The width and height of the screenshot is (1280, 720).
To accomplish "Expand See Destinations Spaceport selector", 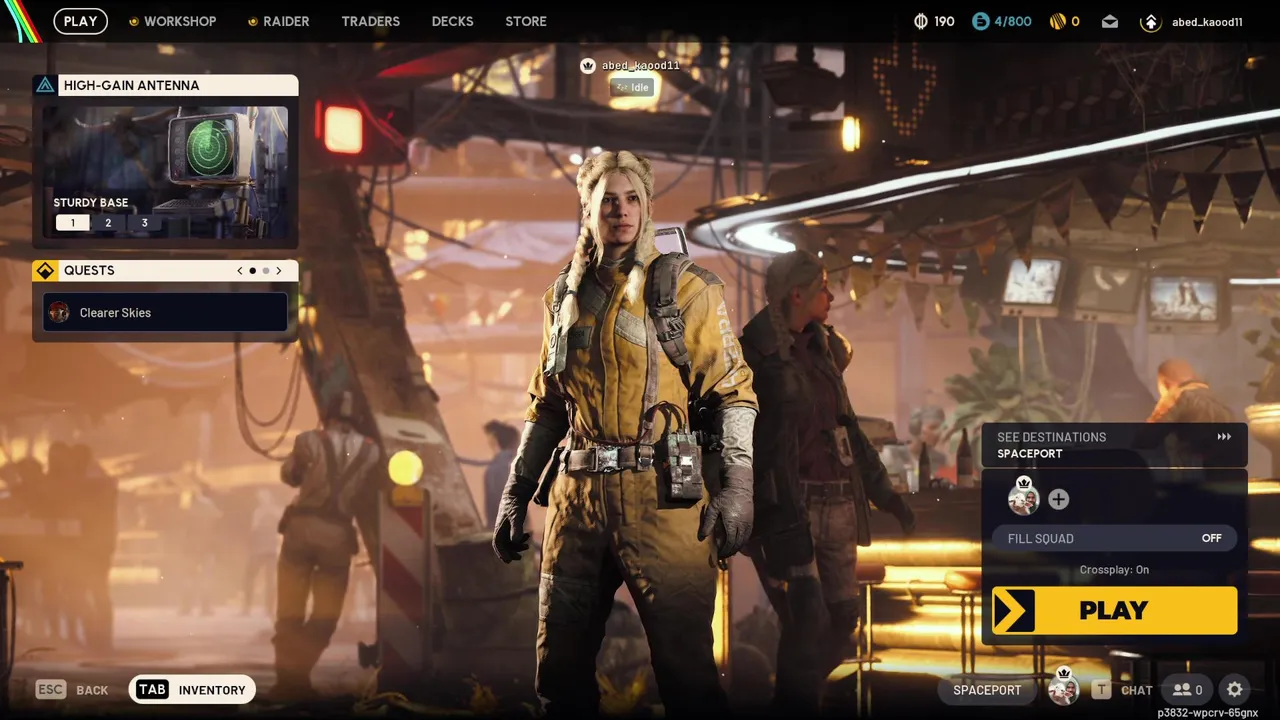I will click(x=1114, y=445).
